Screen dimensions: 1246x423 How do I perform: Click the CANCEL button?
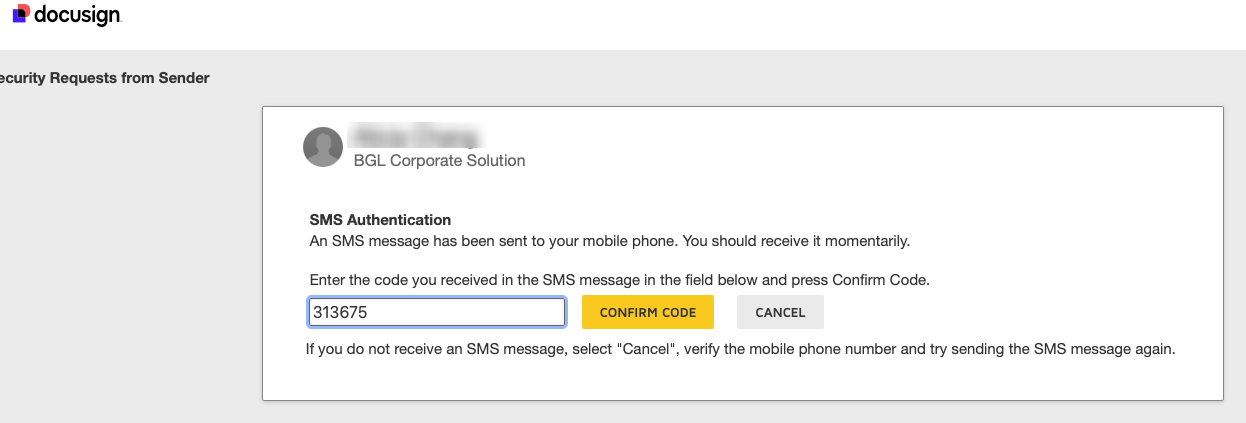point(780,312)
